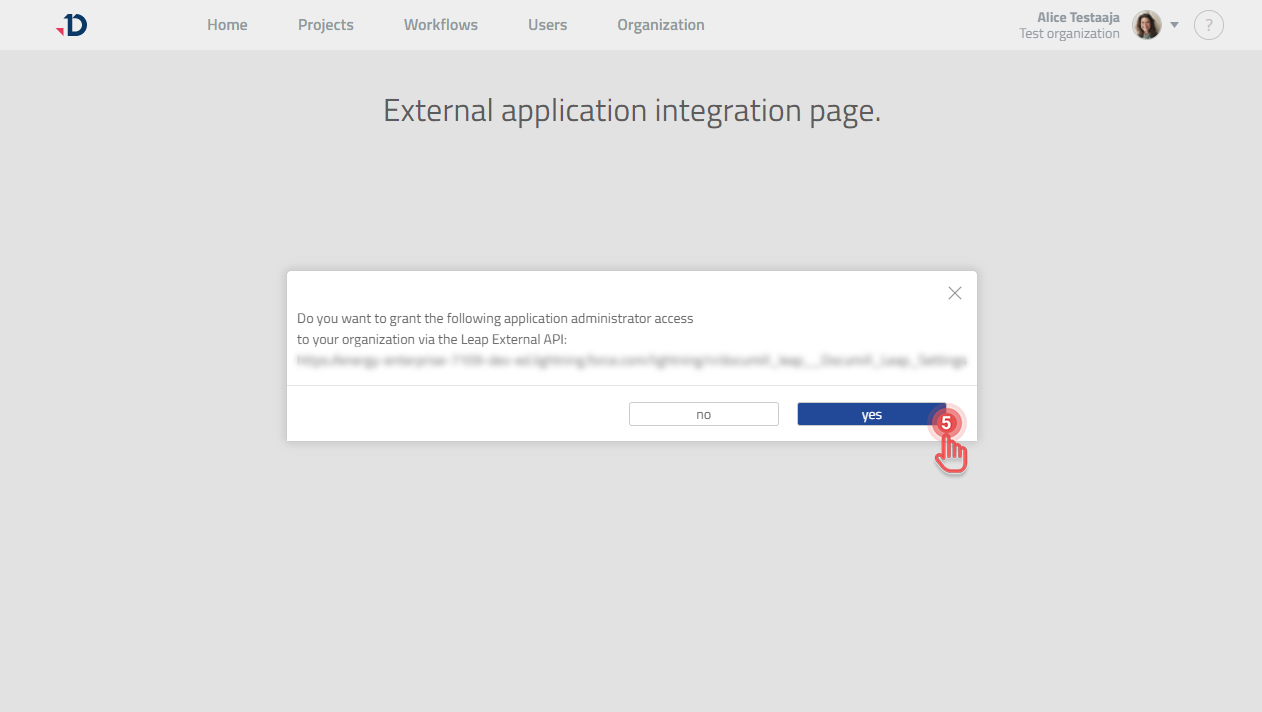Dismiss the dialog using the X icon
The width and height of the screenshot is (1262, 712).
point(954,293)
